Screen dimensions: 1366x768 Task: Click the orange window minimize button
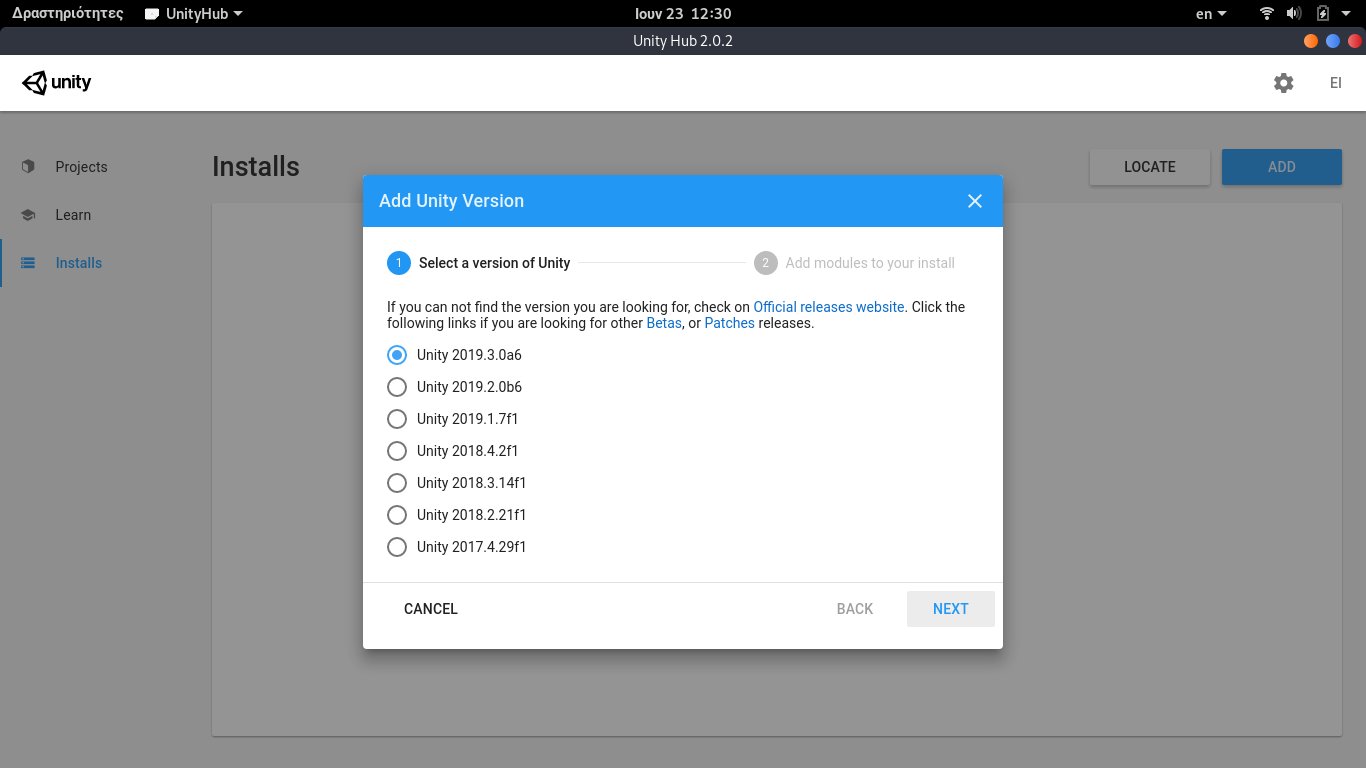(x=1311, y=41)
